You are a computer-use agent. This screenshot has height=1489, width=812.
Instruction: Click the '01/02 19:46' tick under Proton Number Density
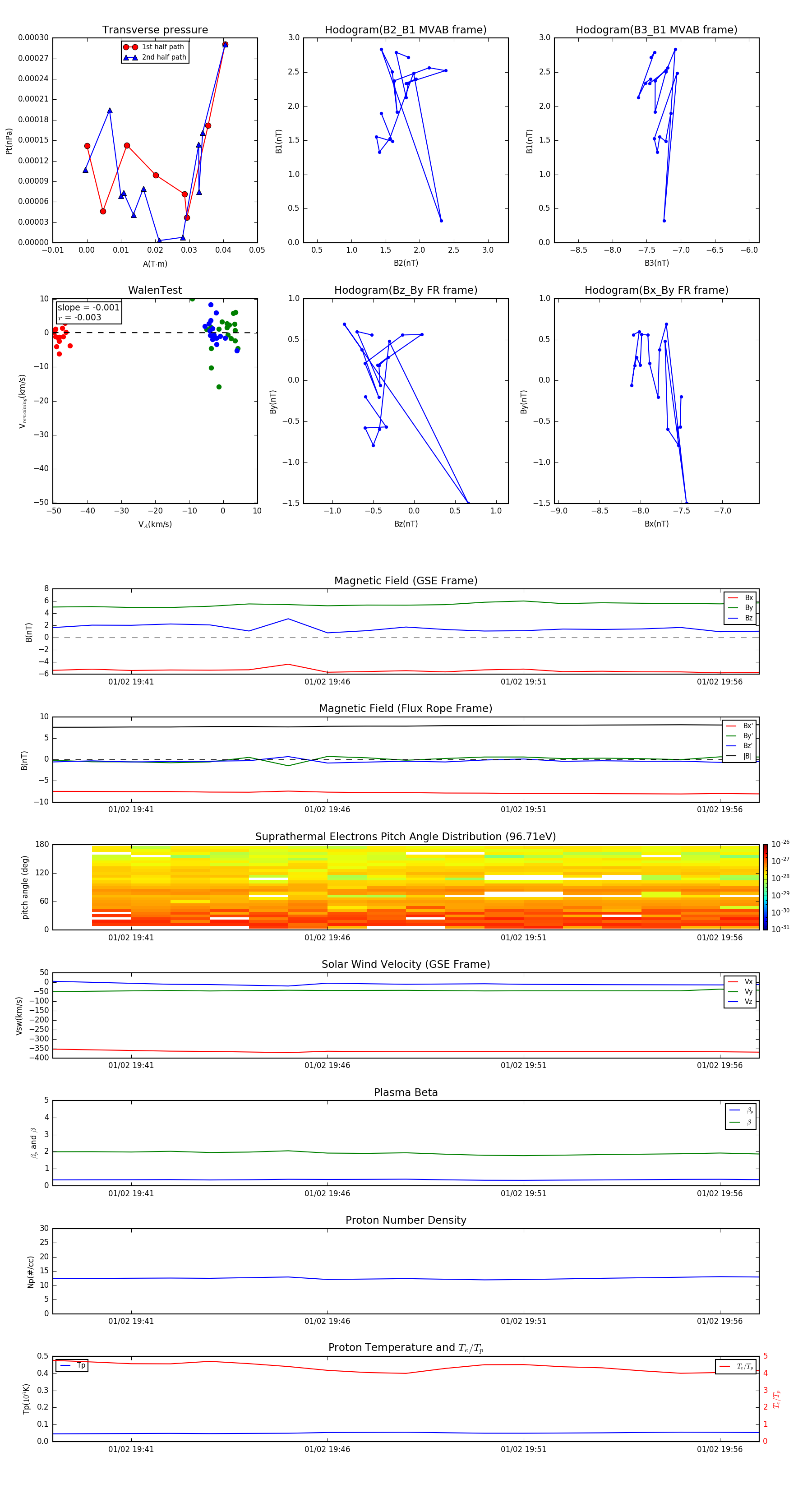click(327, 1321)
